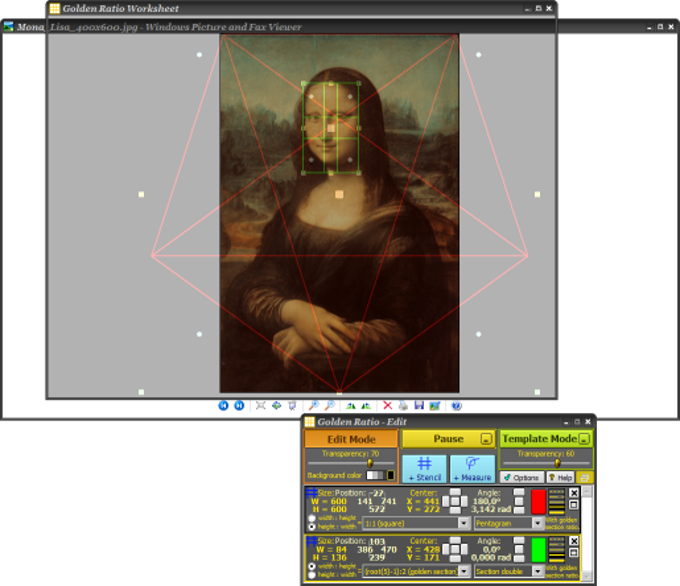Choose line thickness for Pentagram stencil
Image resolution: width=680 pixels, height=586 pixels.
coord(557,502)
